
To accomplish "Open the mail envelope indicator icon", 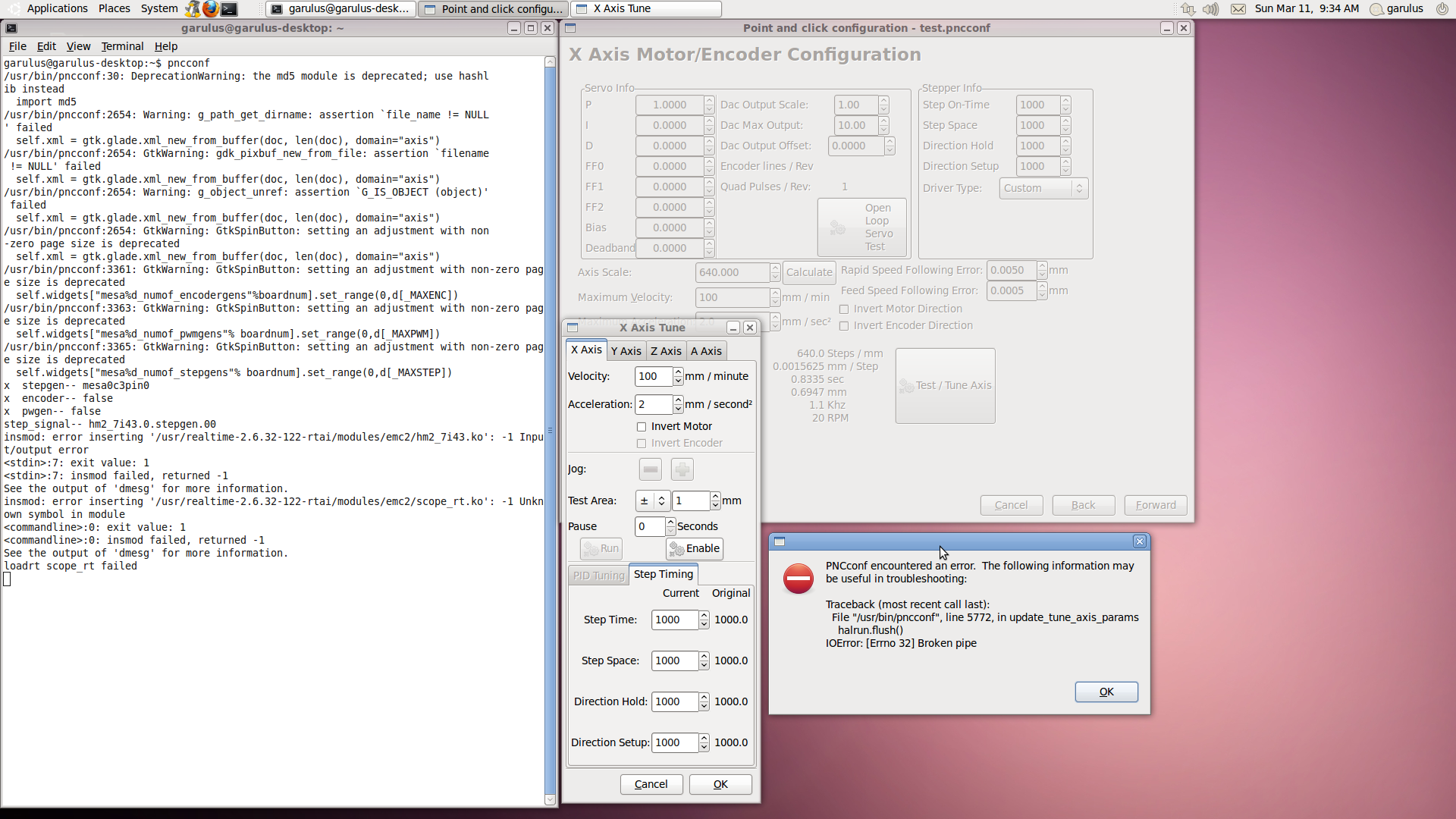I will pyautogui.click(x=1238, y=9).
